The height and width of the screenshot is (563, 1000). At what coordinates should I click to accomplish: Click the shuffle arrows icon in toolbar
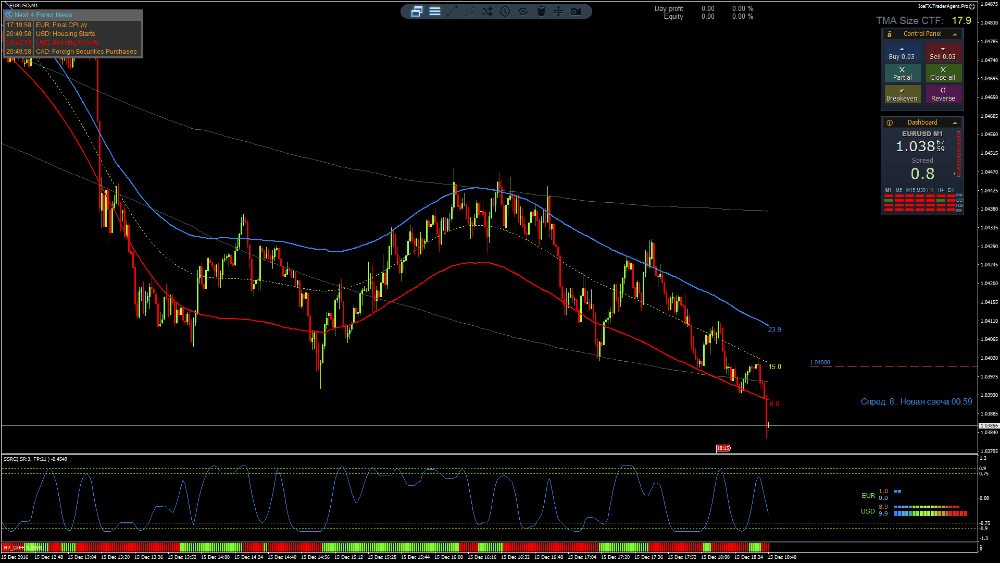[487, 11]
